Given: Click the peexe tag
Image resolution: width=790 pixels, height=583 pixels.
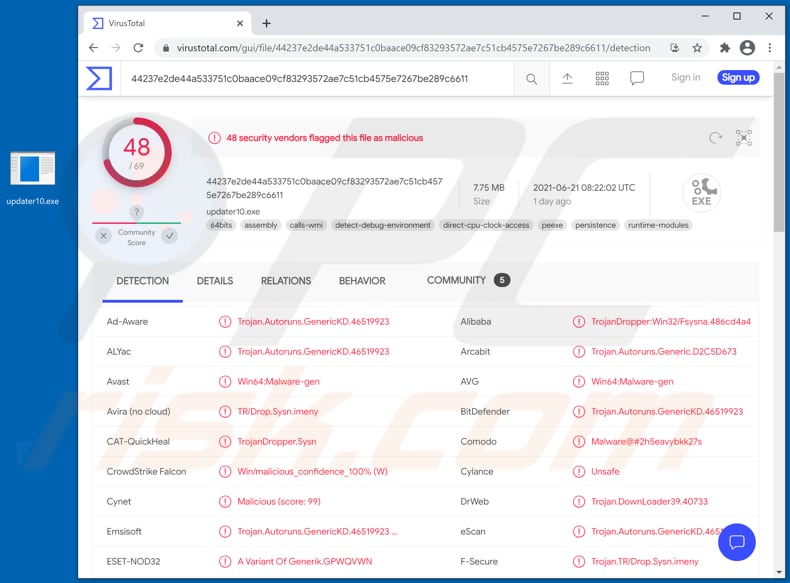Looking at the screenshot, I should 552,225.
